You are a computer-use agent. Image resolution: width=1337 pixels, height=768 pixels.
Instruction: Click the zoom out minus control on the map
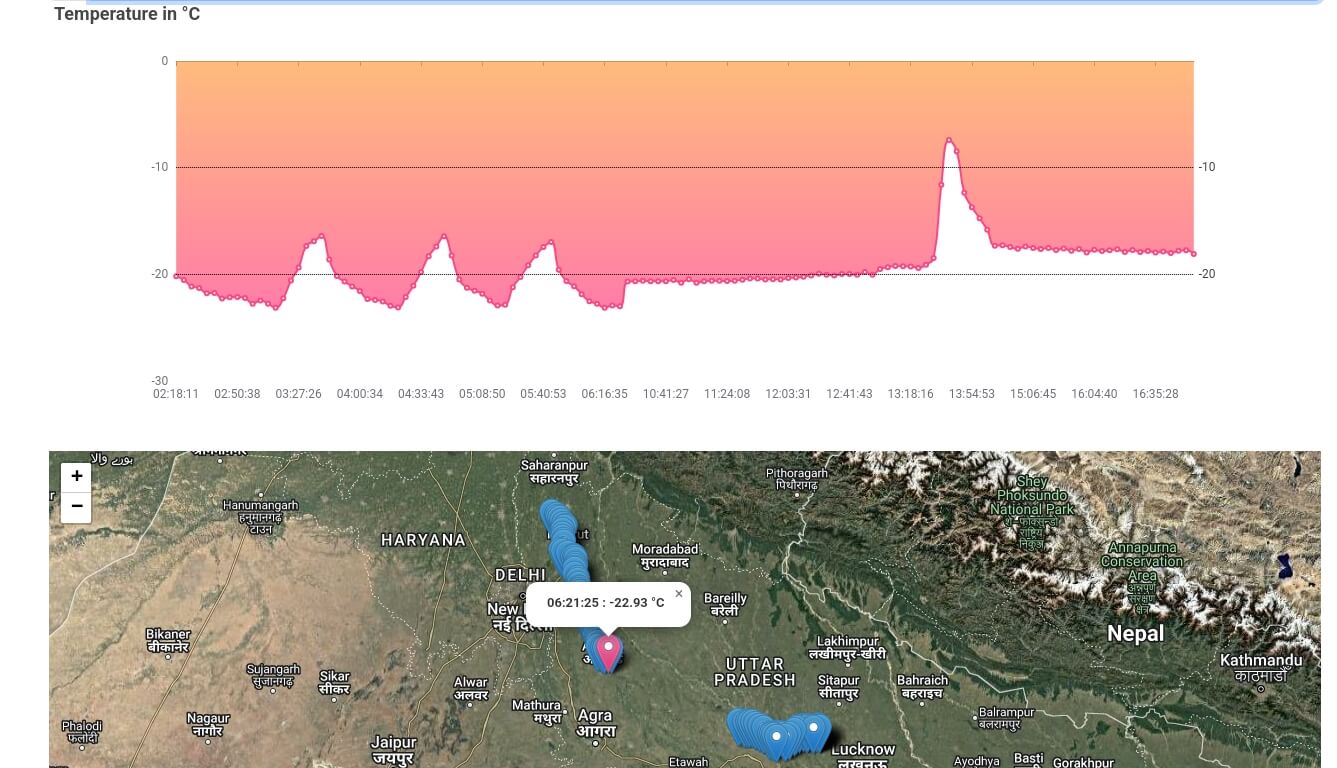click(76, 506)
